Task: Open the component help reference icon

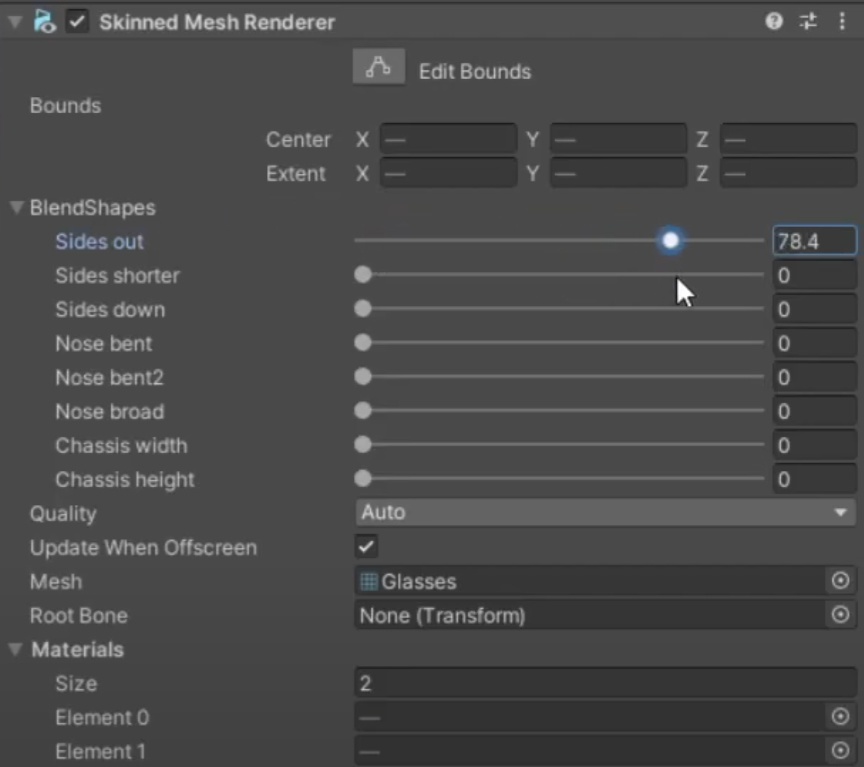Action: coord(774,21)
